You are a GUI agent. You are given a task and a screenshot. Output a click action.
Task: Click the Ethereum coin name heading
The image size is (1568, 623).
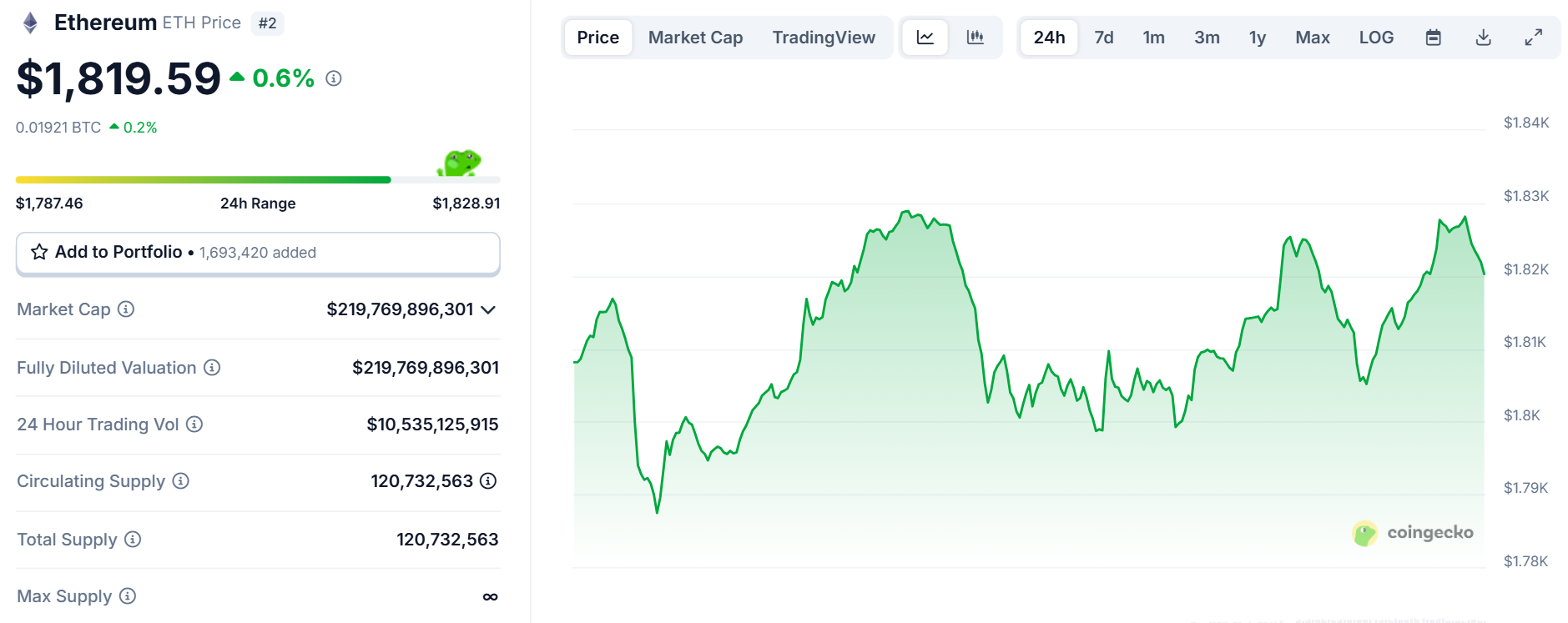[105, 23]
